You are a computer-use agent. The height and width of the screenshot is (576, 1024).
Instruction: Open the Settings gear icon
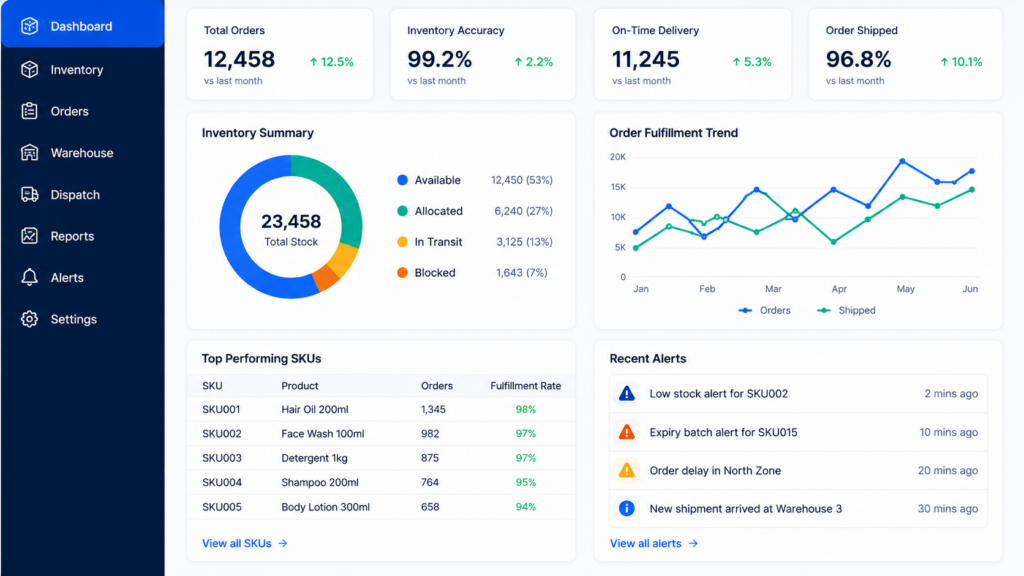[x=29, y=319]
